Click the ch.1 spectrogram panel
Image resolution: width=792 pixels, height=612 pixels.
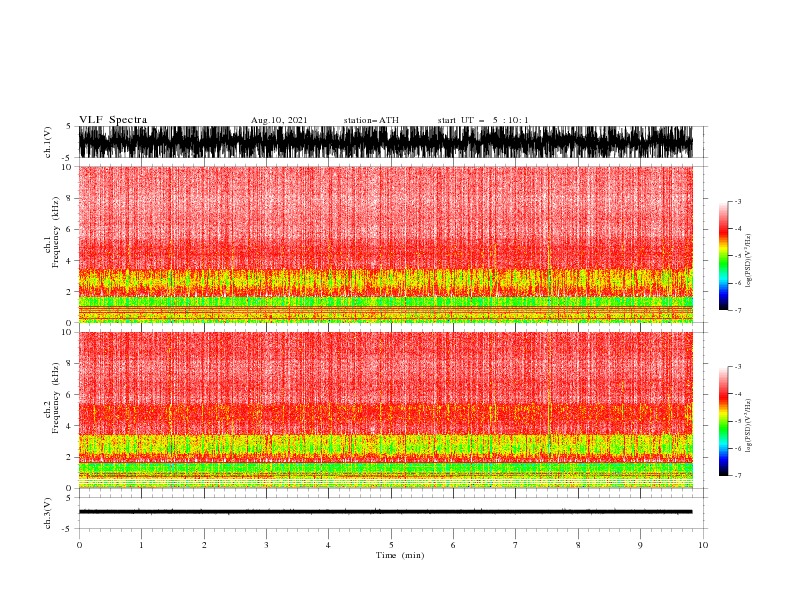(385, 244)
